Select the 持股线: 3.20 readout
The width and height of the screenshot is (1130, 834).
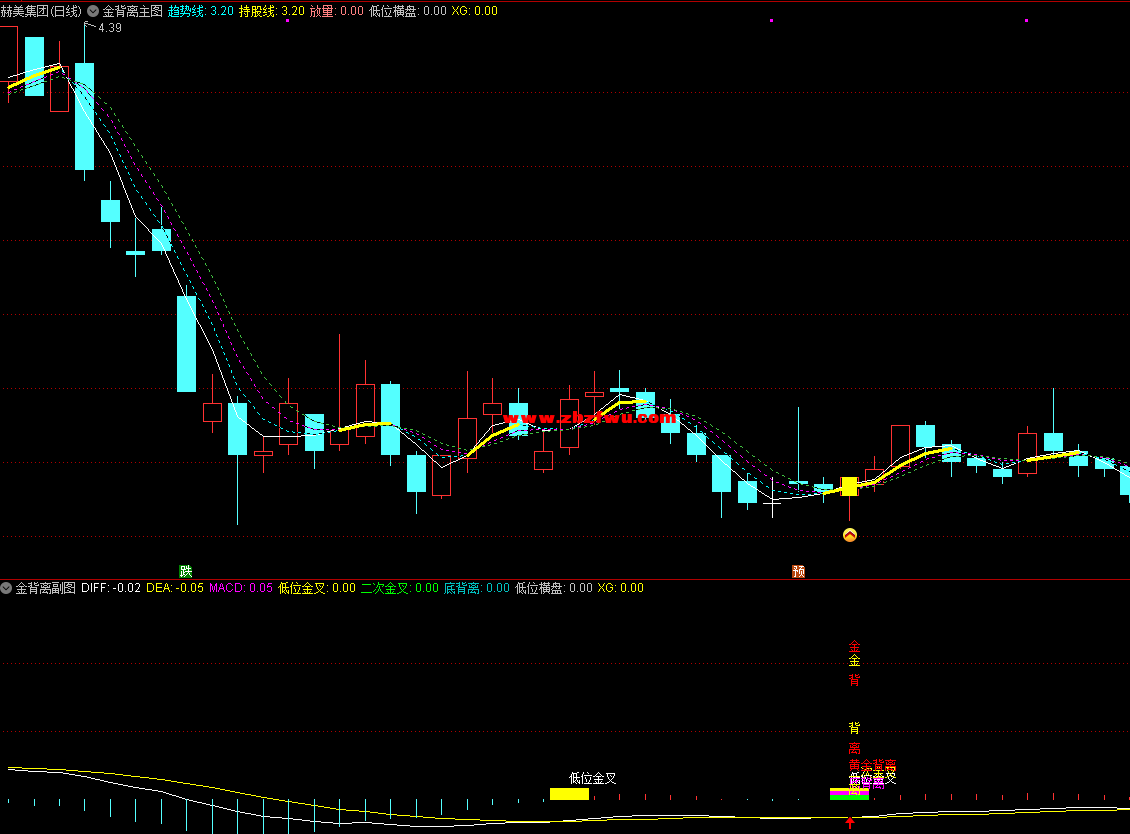pyautogui.click(x=272, y=11)
